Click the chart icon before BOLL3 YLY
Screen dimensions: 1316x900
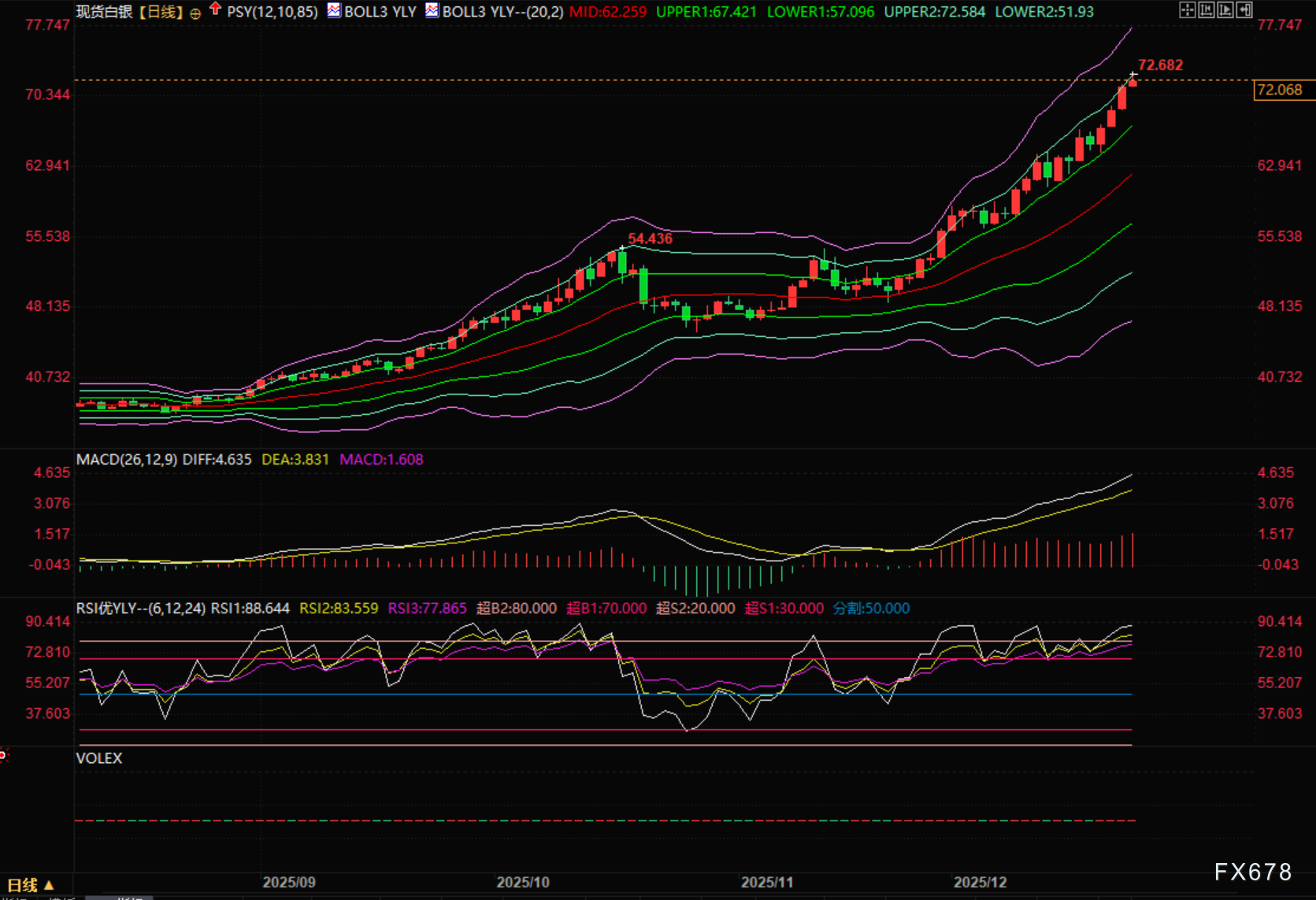coord(334,10)
